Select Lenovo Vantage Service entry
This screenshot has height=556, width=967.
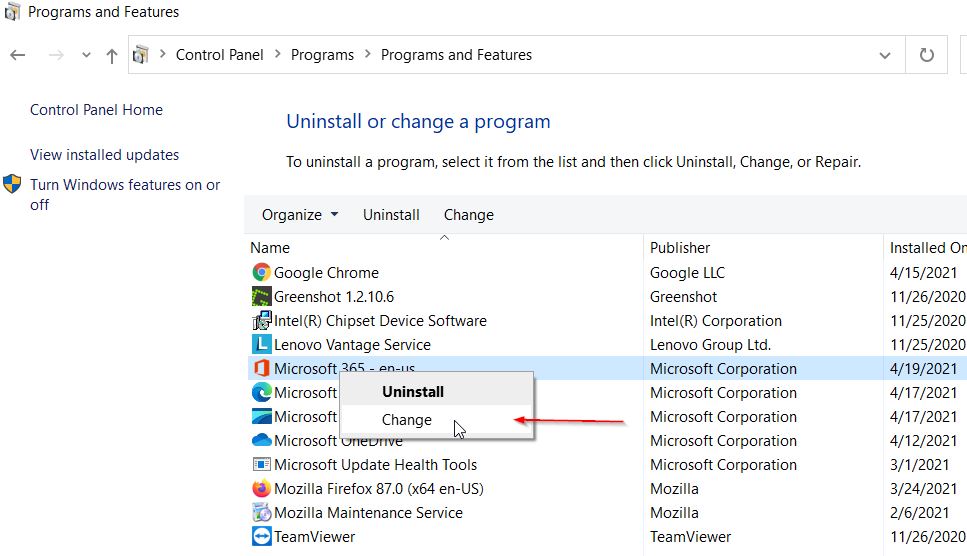click(352, 345)
